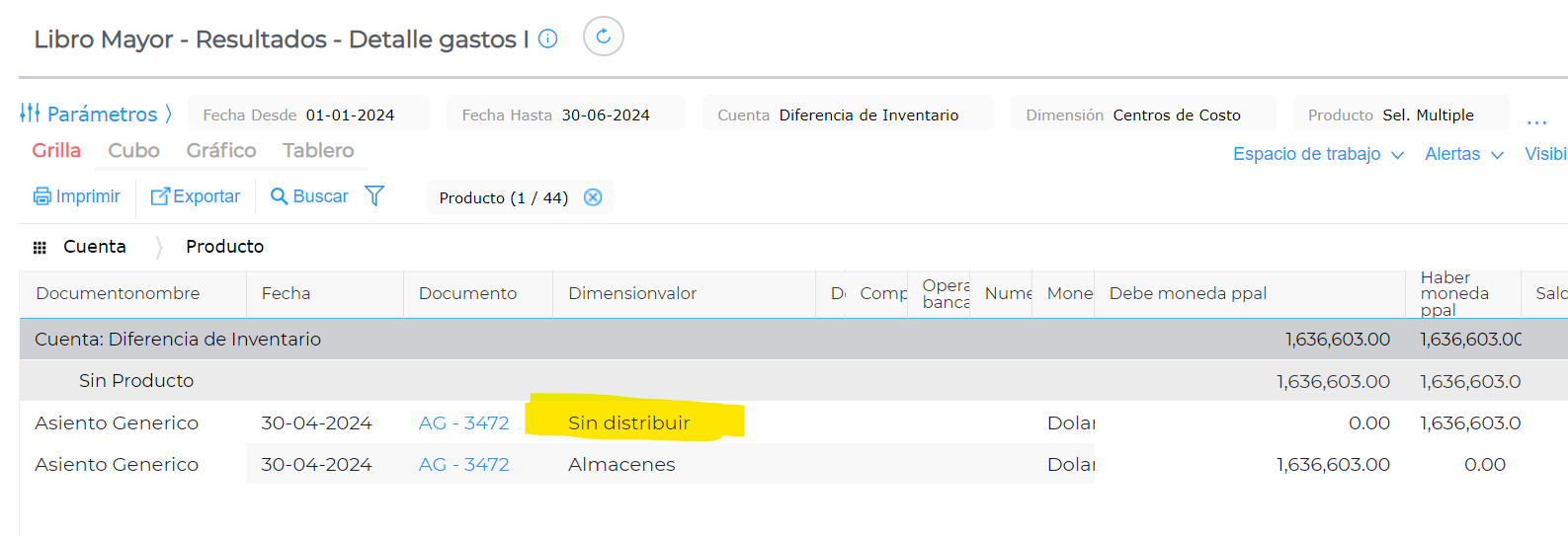Click the refresh report icon
Viewport: 1568px width, 536px height.
tap(603, 38)
